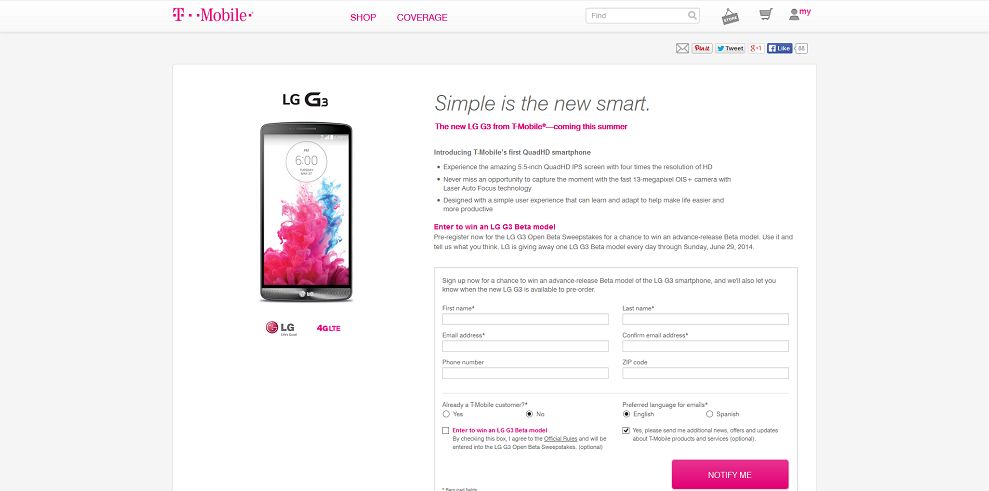This screenshot has height=491, width=989.
Task: Open the My account profile icon
Action: (800, 13)
